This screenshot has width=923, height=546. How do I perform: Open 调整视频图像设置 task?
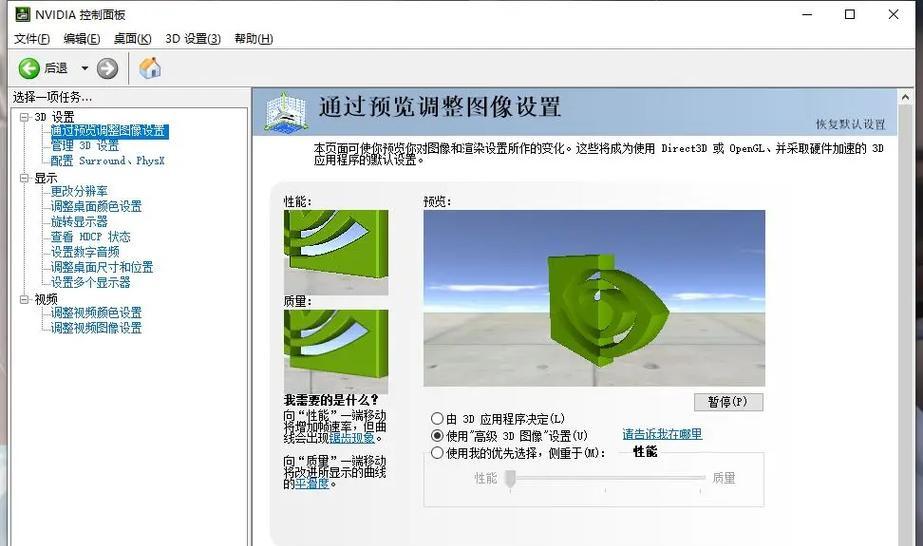point(96,328)
